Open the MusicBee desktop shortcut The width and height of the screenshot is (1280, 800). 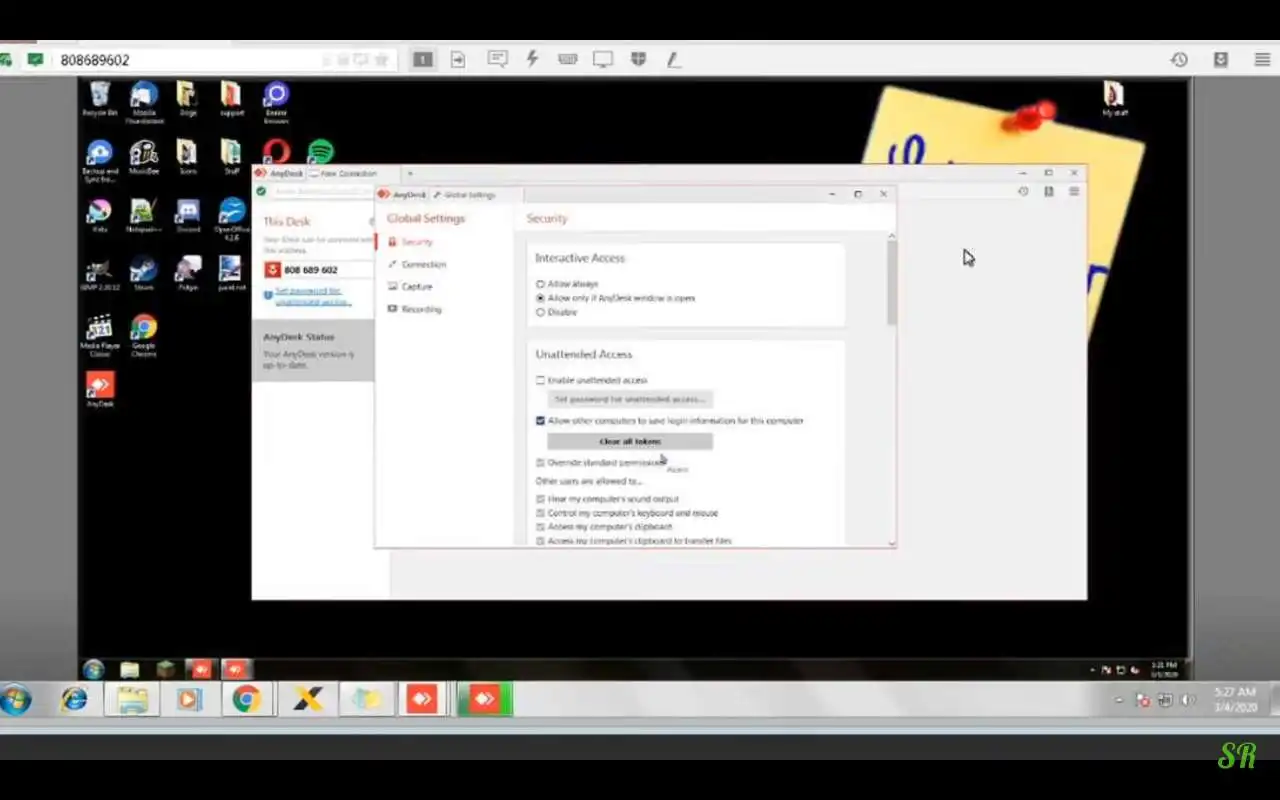[144, 157]
